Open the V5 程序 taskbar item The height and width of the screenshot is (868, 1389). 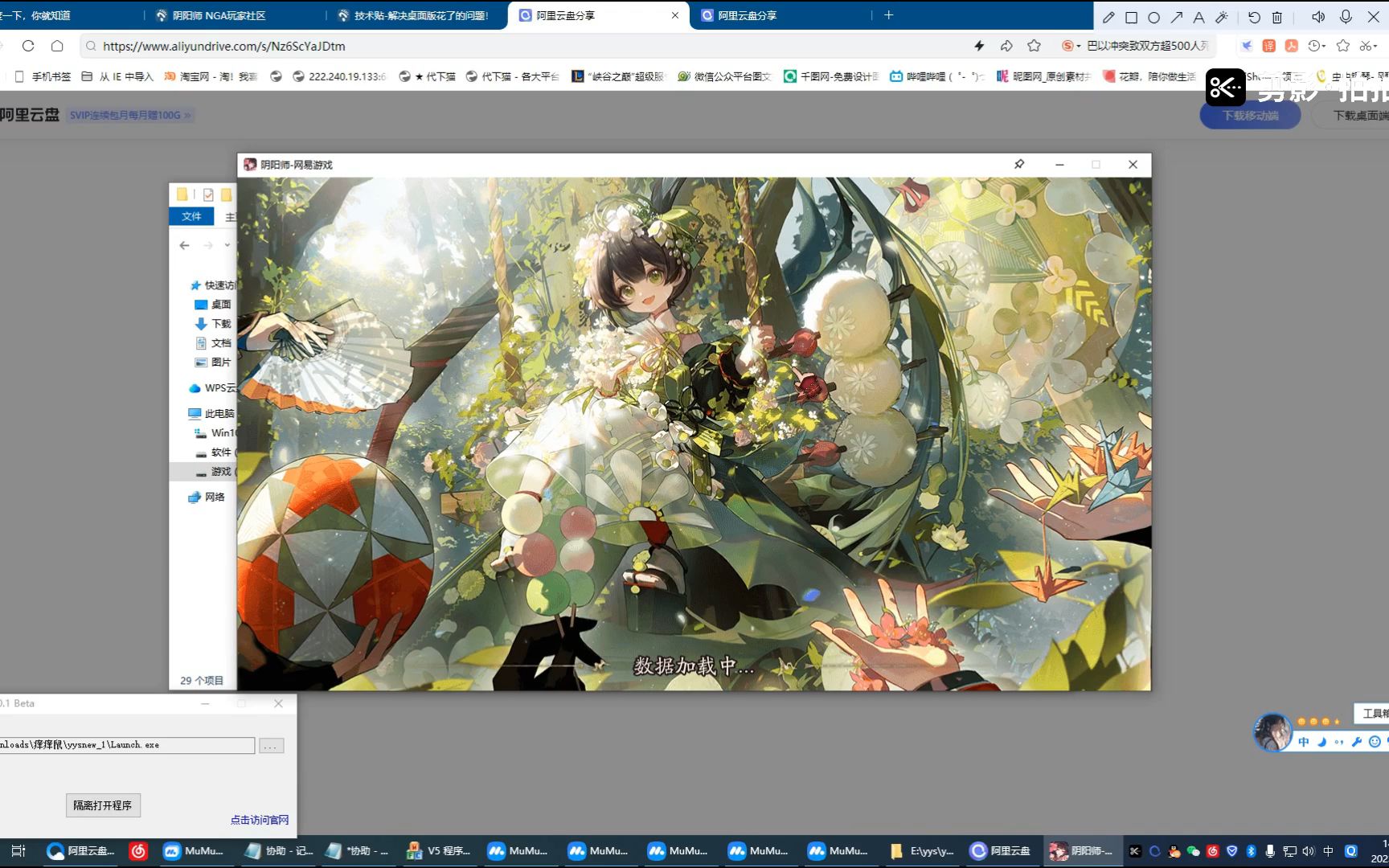(439, 851)
